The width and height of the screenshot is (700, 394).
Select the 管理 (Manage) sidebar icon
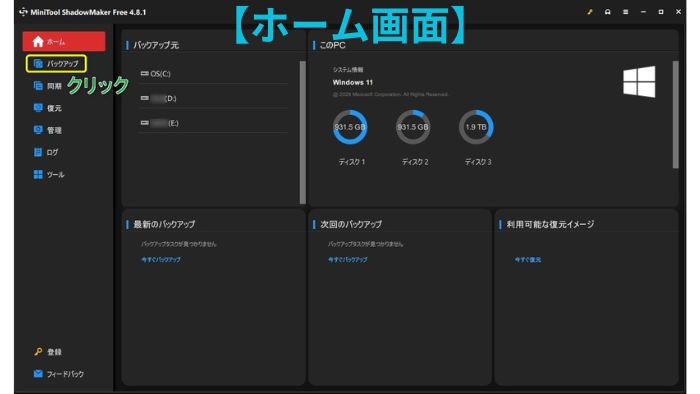[x=38, y=130]
